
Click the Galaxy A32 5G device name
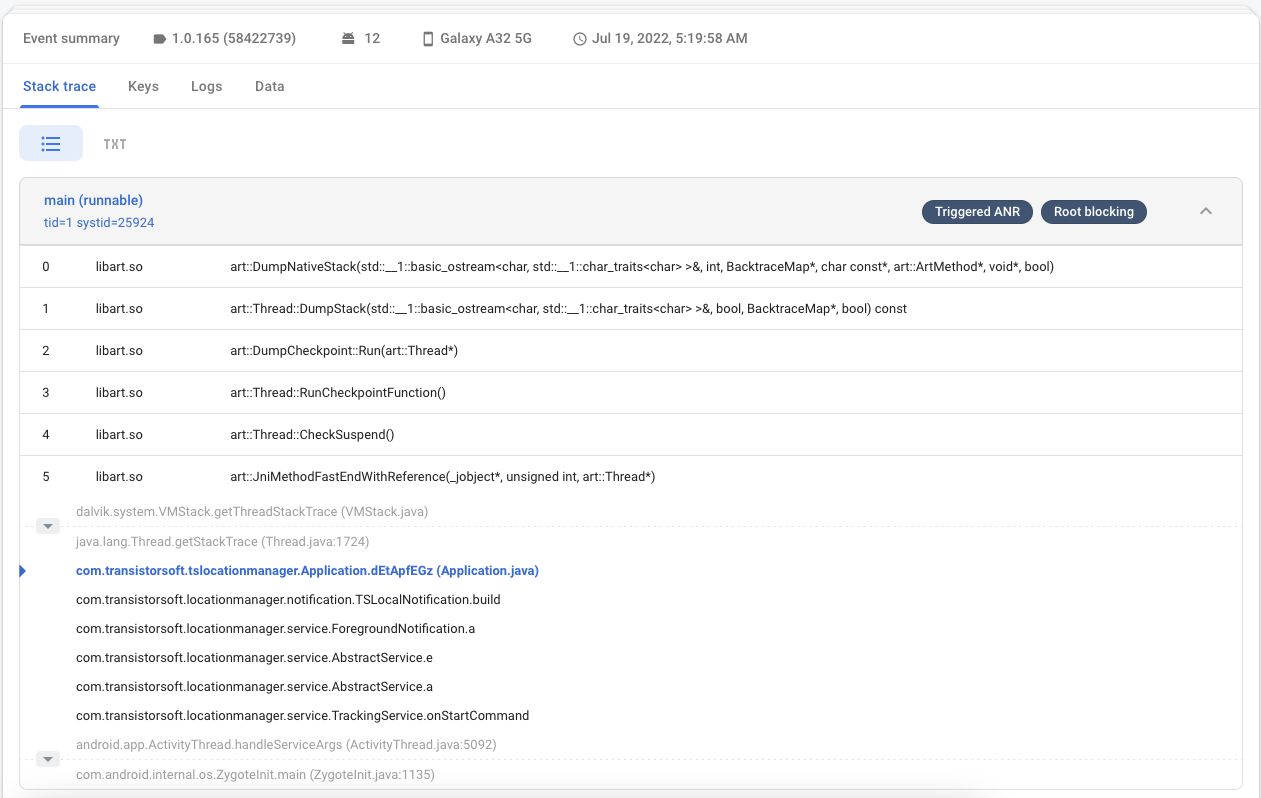pos(486,39)
